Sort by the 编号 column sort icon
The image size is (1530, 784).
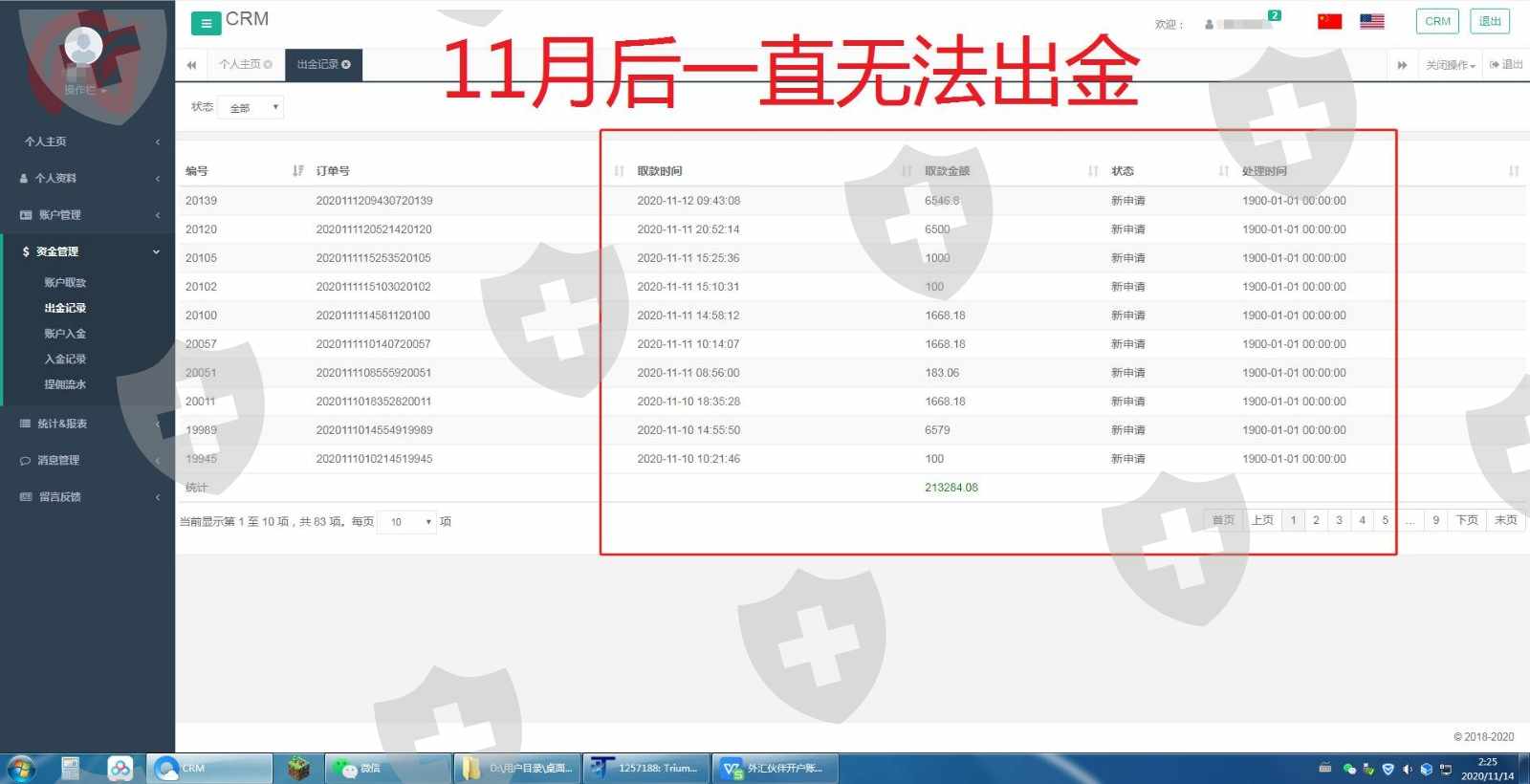298,171
